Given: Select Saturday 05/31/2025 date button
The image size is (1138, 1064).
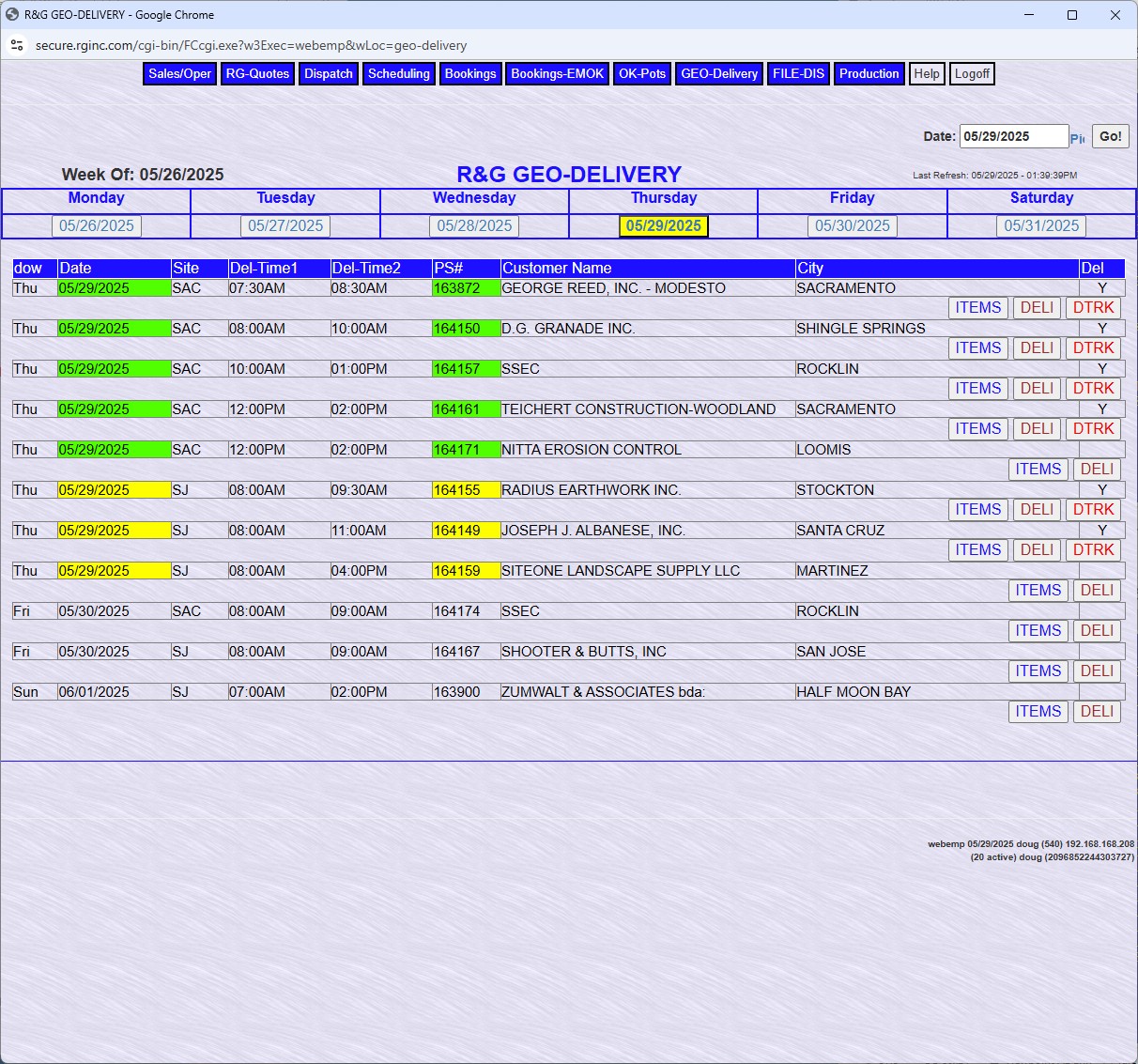Looking at the screenshot, I should pyautogui.click(x=1041, y=226).
